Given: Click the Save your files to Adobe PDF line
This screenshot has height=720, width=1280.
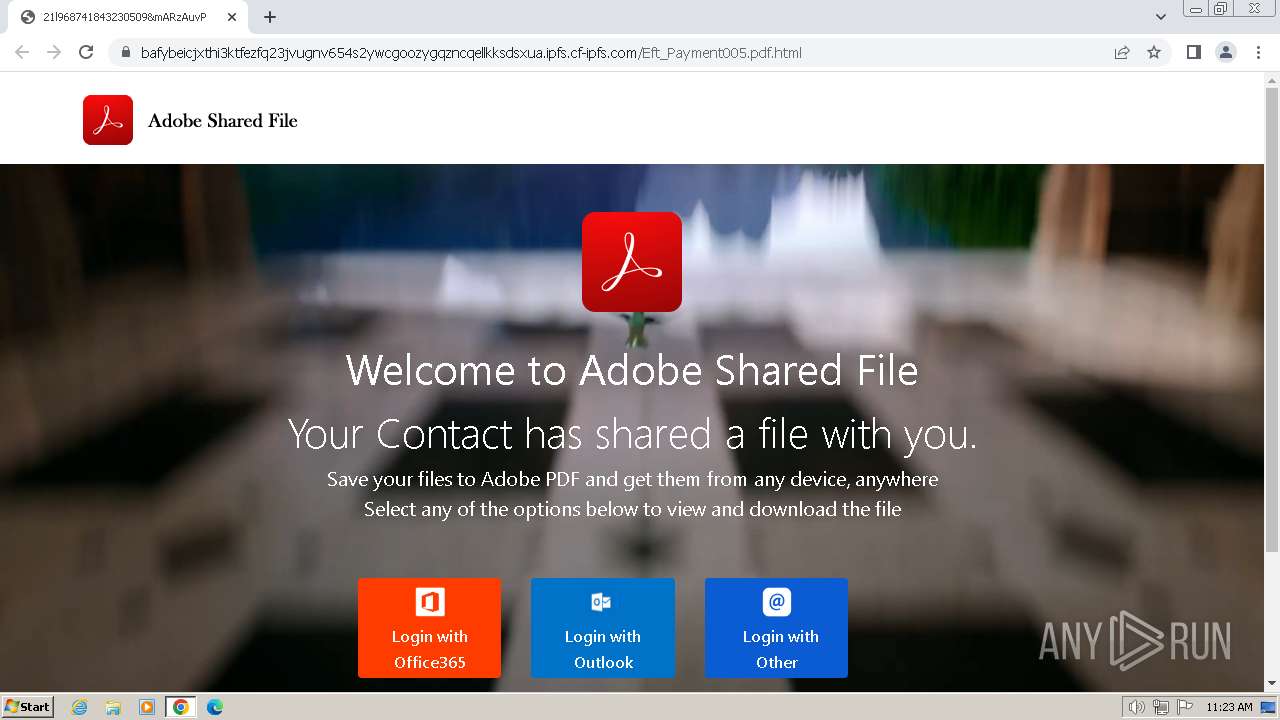Looking at the screenshot, I should tap(633, 480).
